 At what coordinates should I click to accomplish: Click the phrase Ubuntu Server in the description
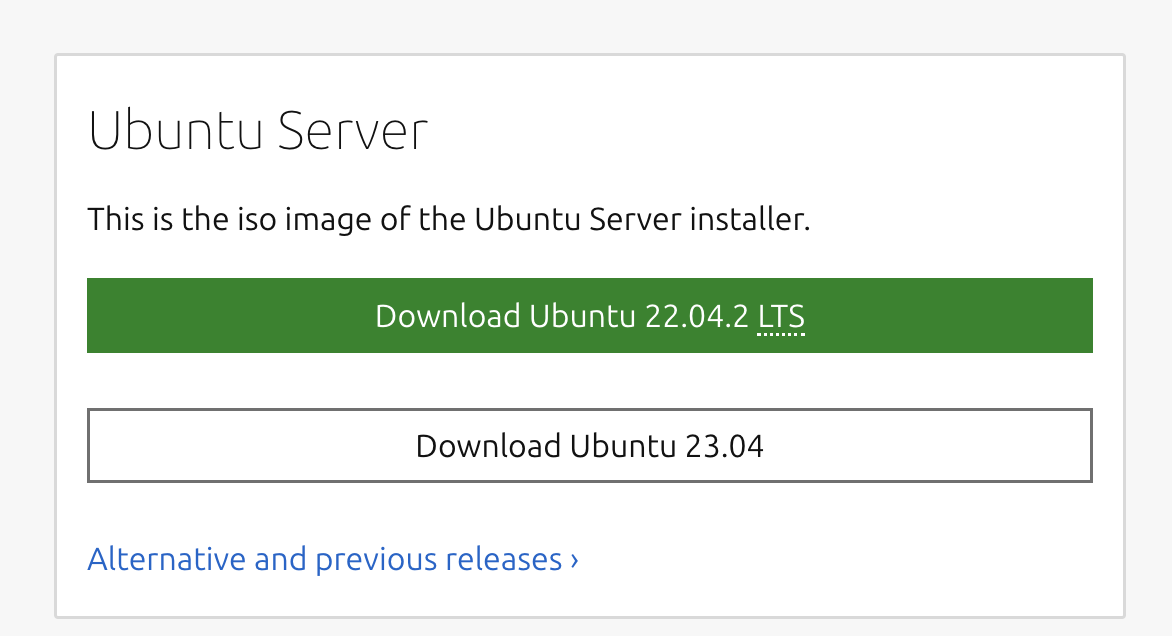pos(578,219)
